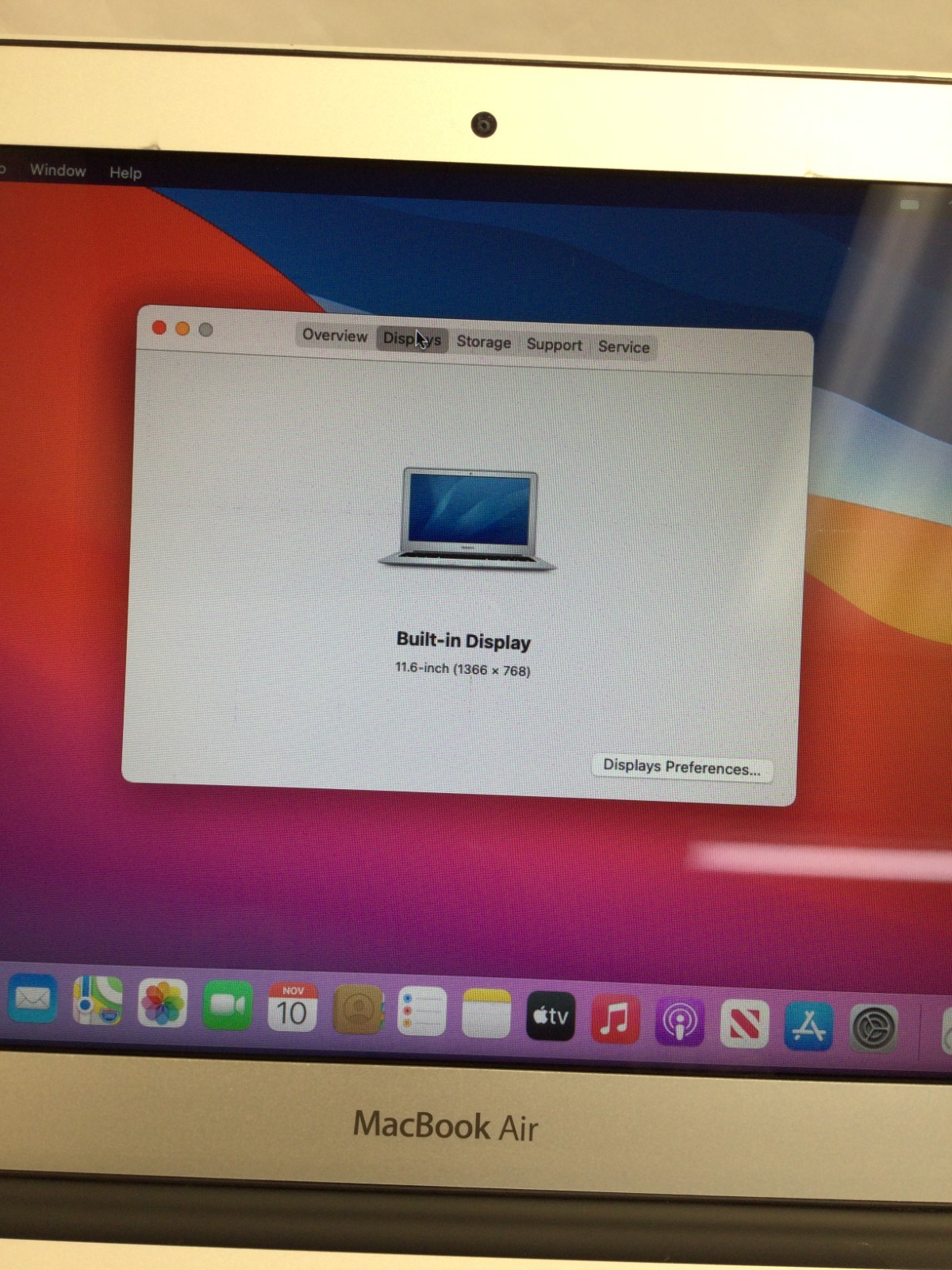Launch Mail from the Dock

click(33, 999)
